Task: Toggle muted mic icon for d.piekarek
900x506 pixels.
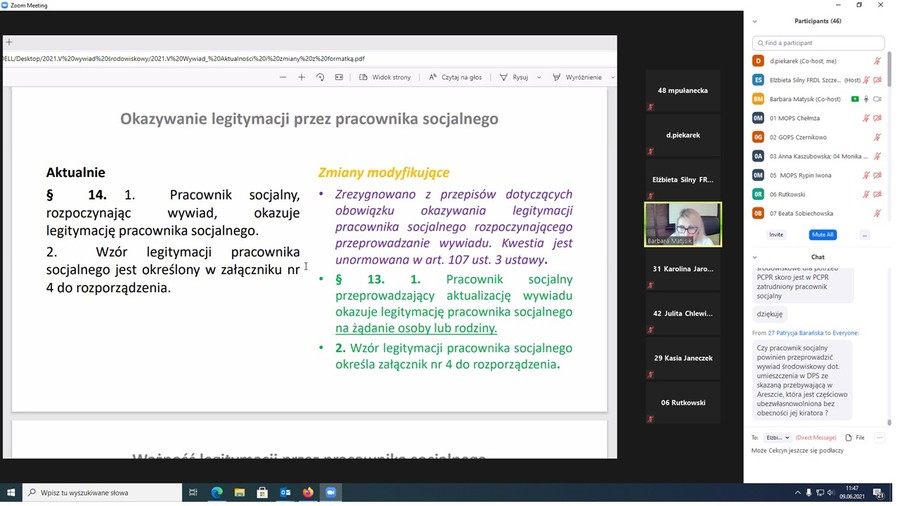Action: 877,61
